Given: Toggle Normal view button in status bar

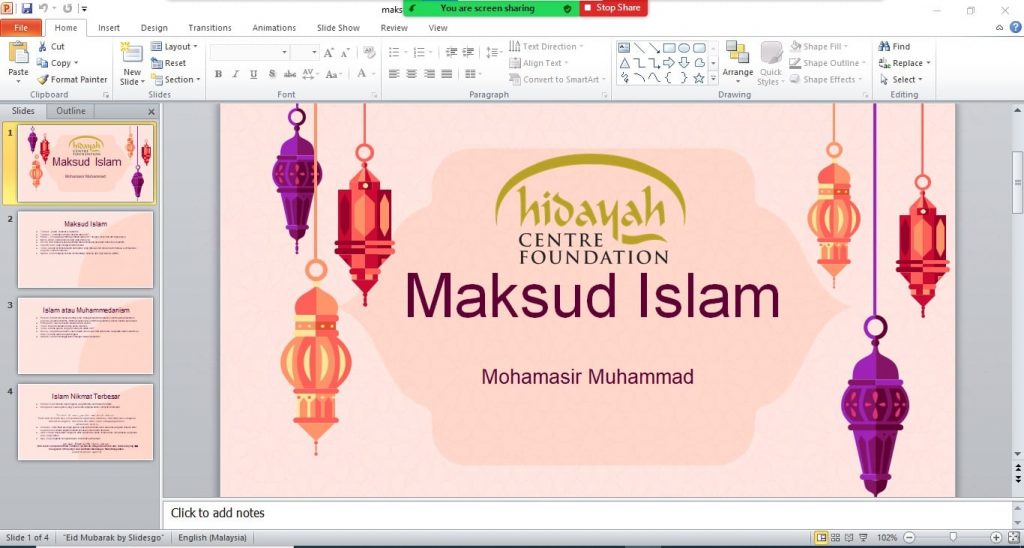Looking at the screenshot, I should coord(822,538).
